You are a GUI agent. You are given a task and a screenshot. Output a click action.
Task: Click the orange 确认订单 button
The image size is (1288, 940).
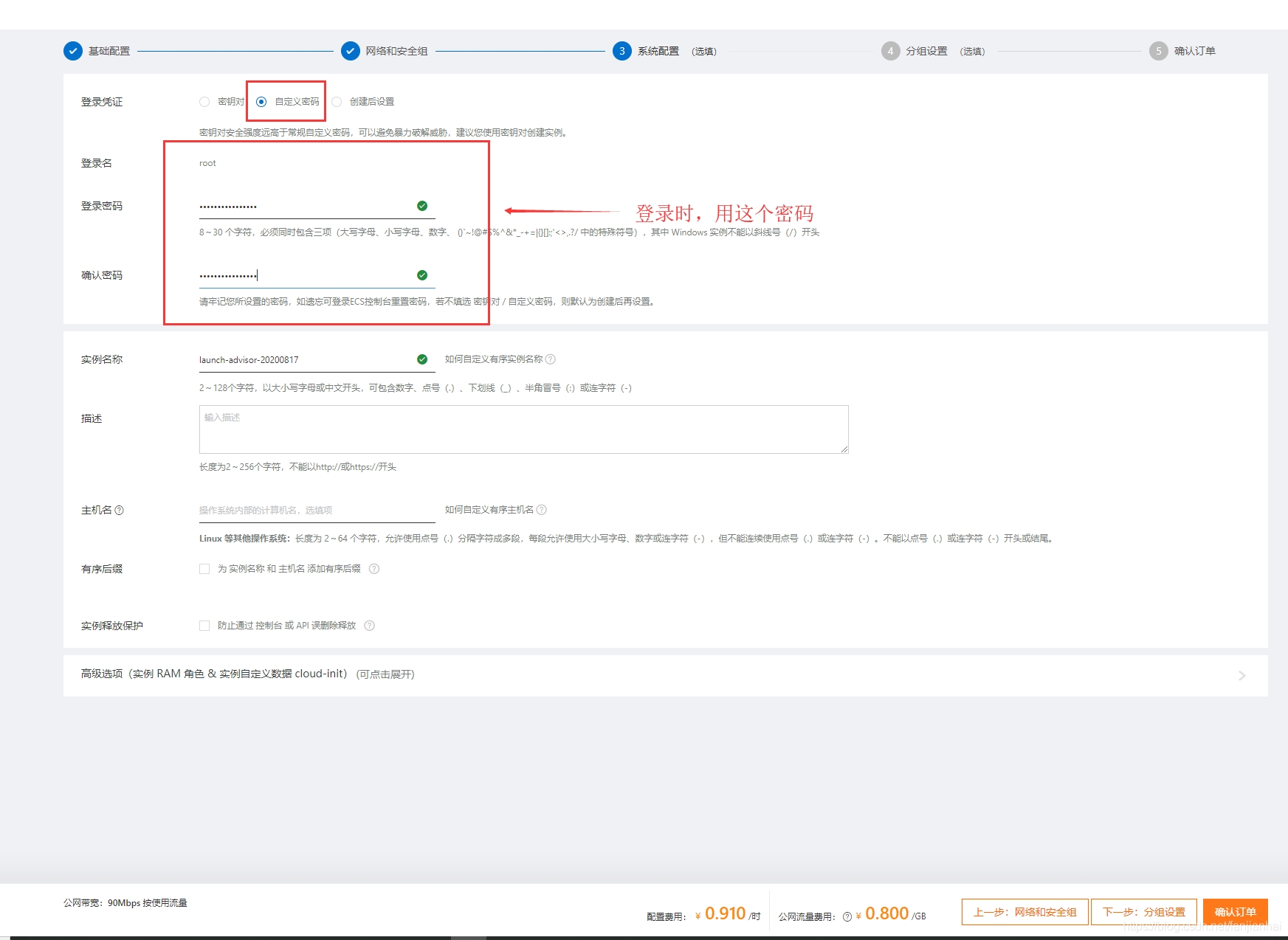click(1235, 912)
